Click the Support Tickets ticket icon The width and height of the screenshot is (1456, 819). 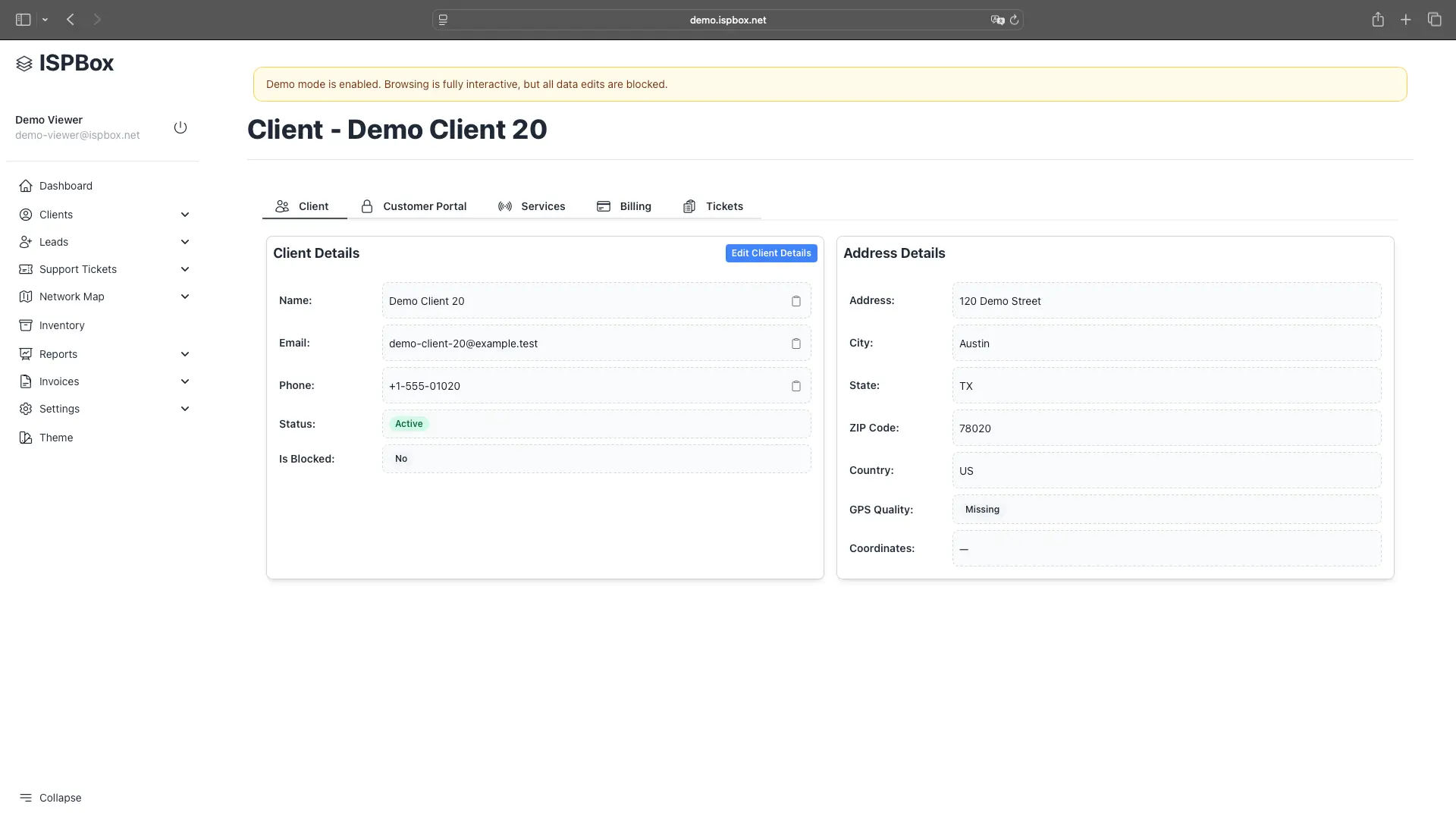click(26, 269)
